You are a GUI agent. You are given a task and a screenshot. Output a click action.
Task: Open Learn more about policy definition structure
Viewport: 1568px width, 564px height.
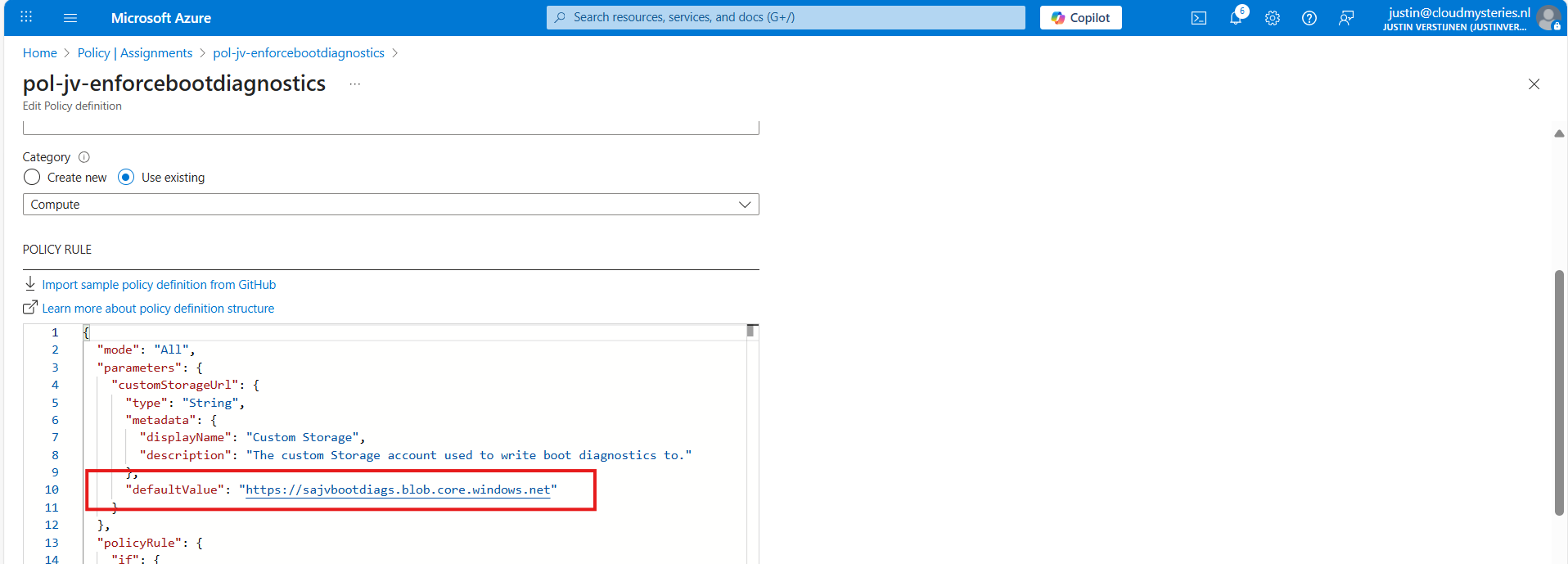click(x=158, y=309)
